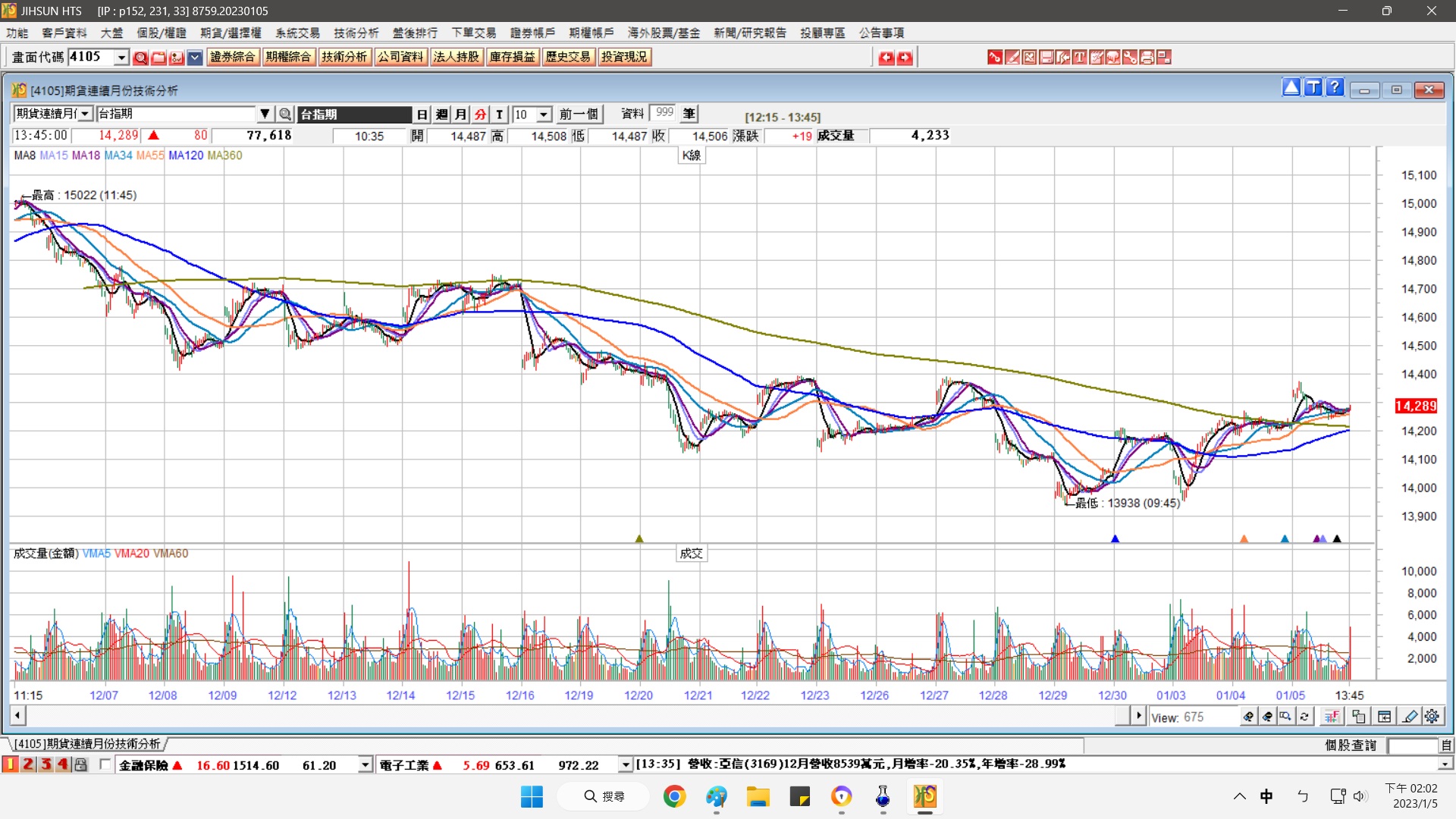Open the 技術分析 menu
1456x819 pixels.
tap(356, 33)
